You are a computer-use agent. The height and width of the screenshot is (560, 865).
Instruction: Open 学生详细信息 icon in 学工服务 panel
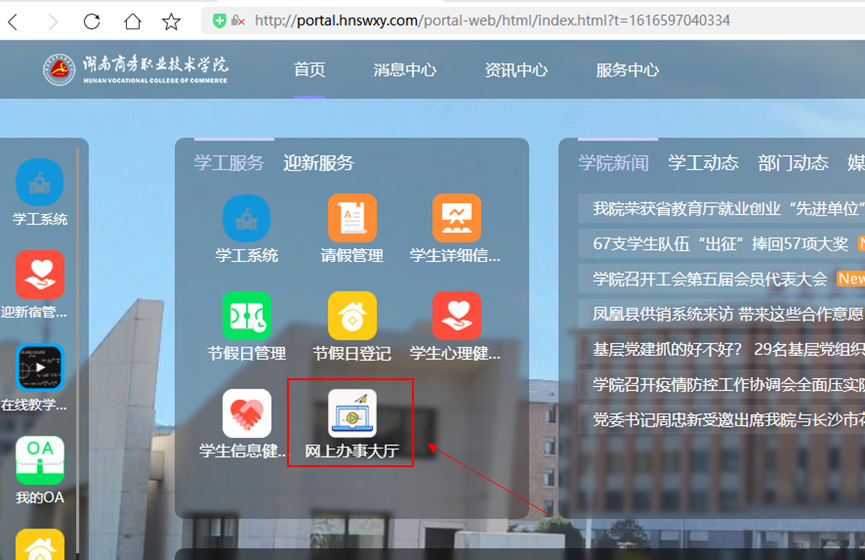coord(456,219)
